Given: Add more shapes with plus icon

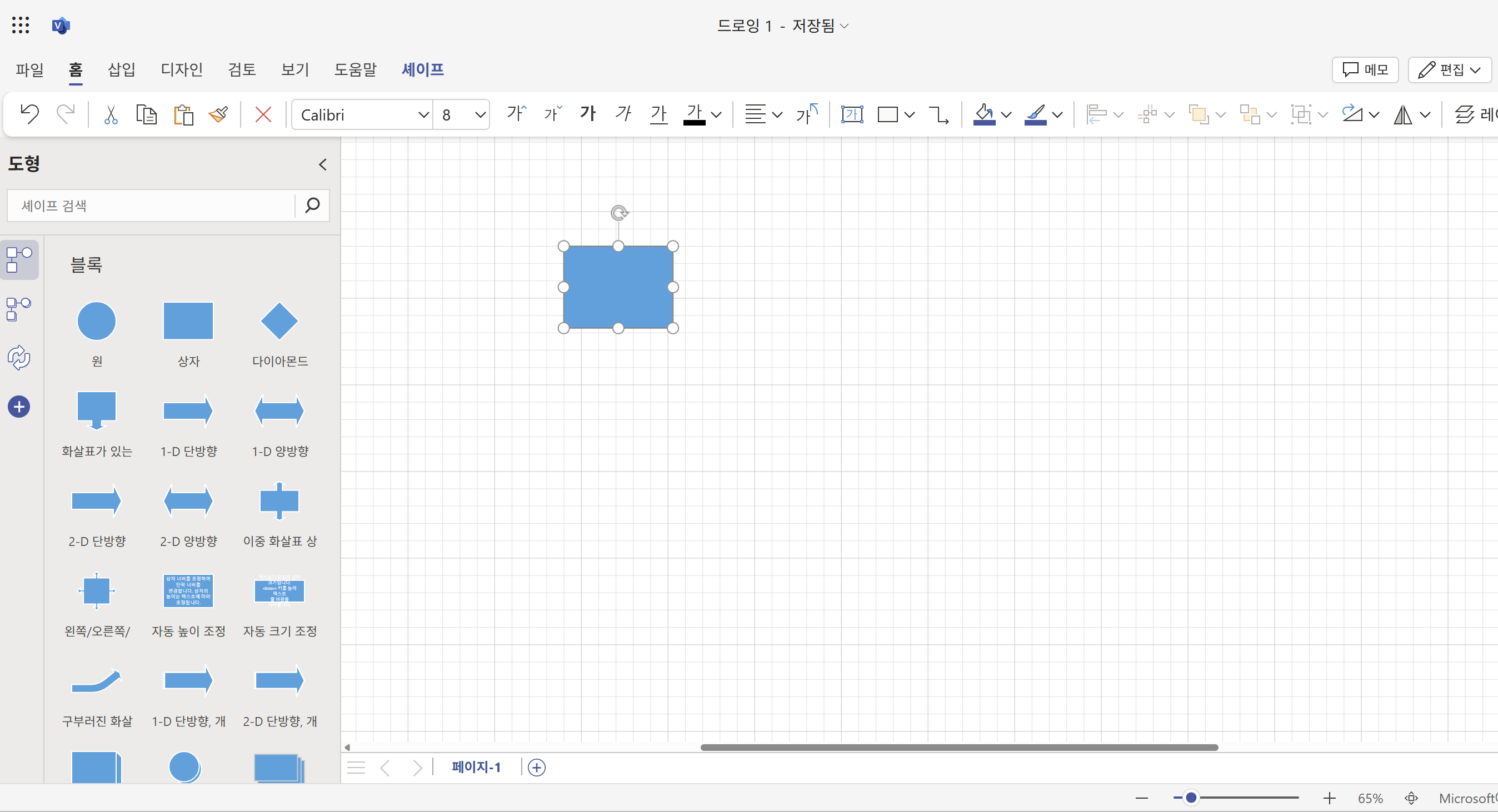Looking at the screenshot, I should point(19,407).
